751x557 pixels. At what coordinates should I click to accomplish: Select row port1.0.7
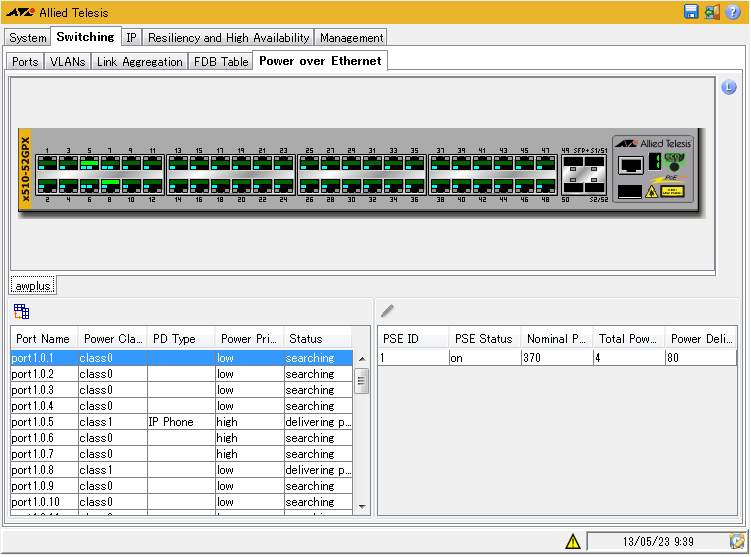point(182,454)
